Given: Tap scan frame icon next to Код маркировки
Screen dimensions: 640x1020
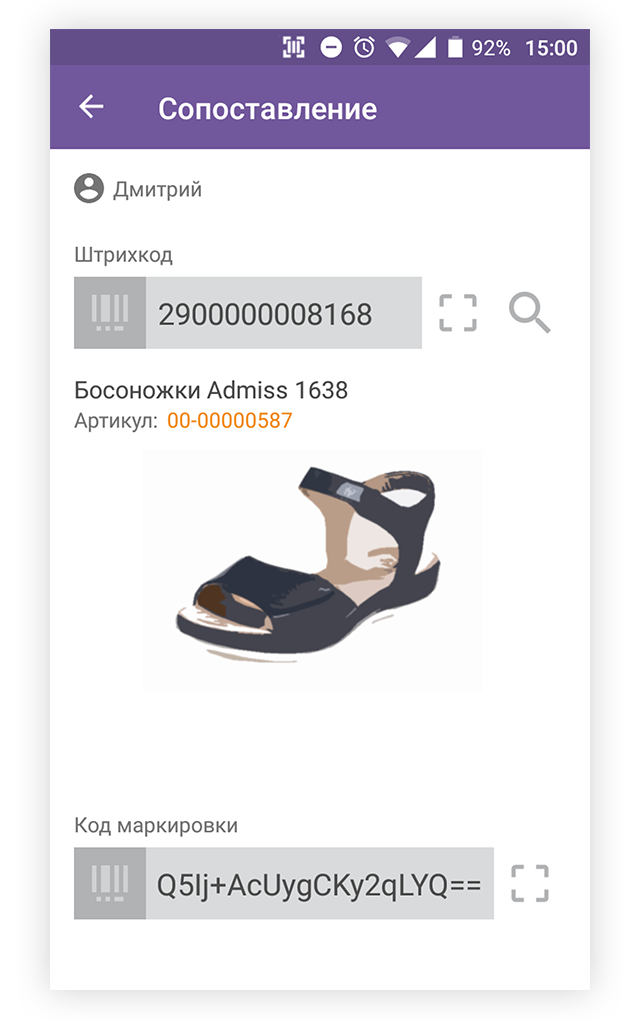Looking at the screenshot, I should tap(529, 883).
